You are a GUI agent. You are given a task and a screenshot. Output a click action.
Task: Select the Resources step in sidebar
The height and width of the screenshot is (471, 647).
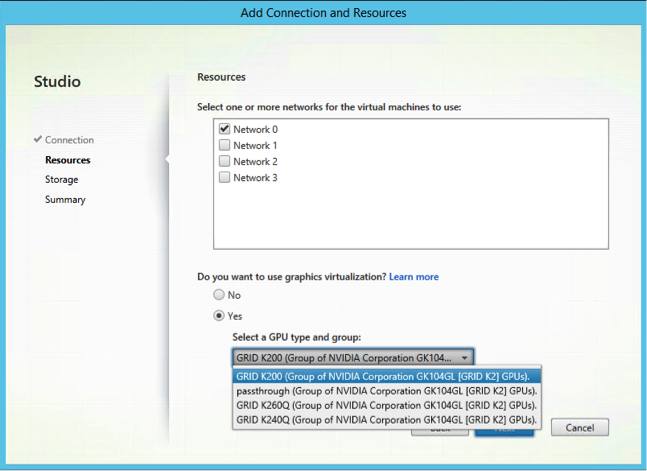coord(67,159)
